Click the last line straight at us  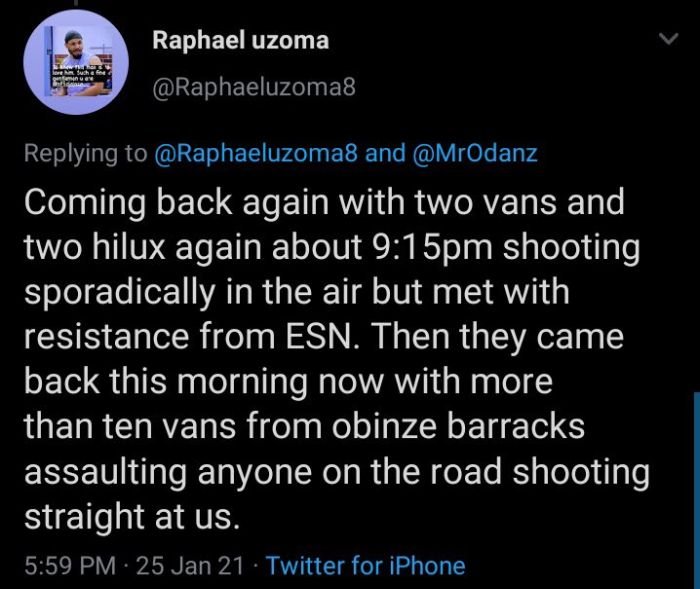click(x=132, y=517)
